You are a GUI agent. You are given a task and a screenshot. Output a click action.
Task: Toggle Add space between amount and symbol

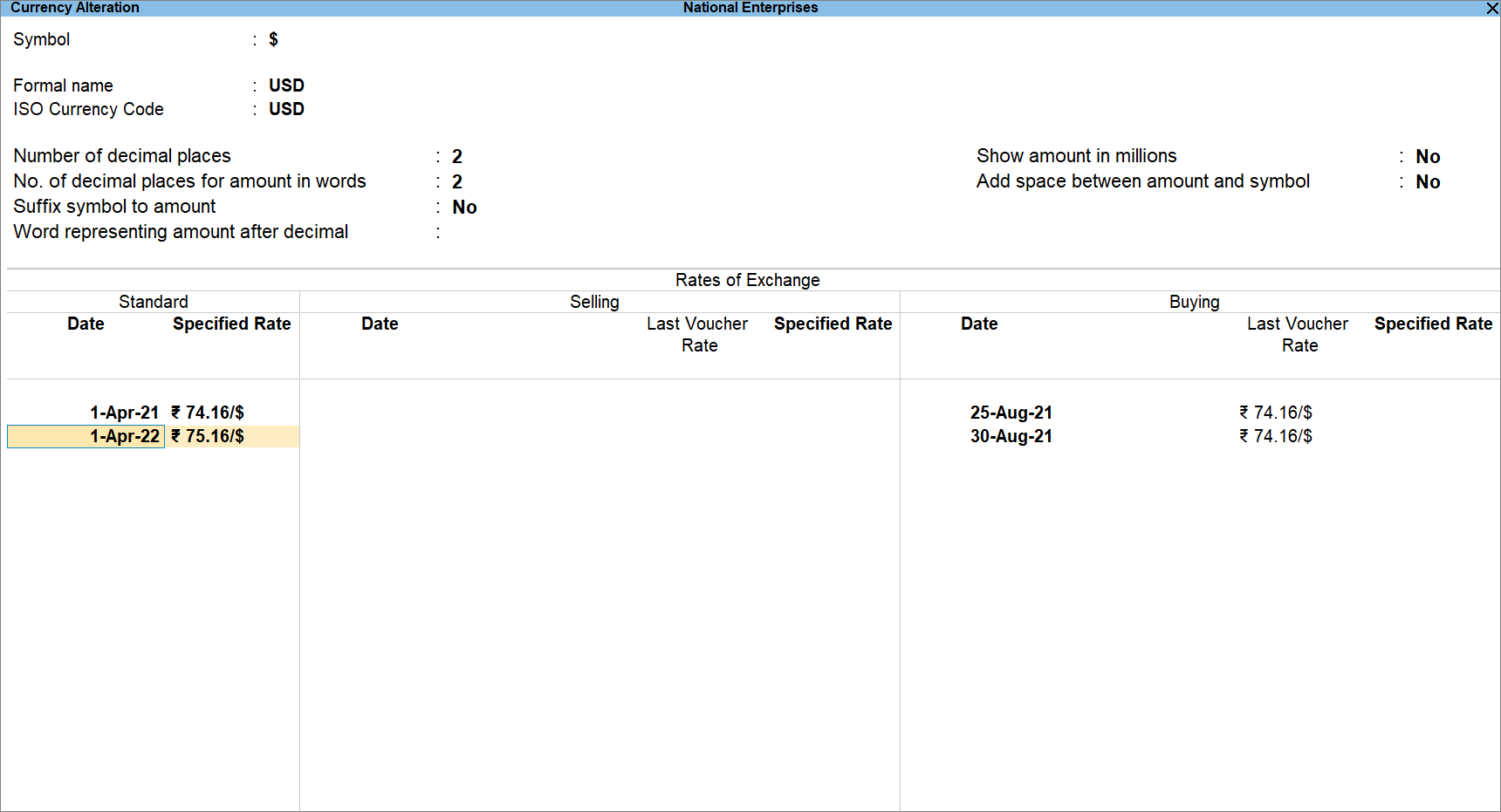point(1428,182)
